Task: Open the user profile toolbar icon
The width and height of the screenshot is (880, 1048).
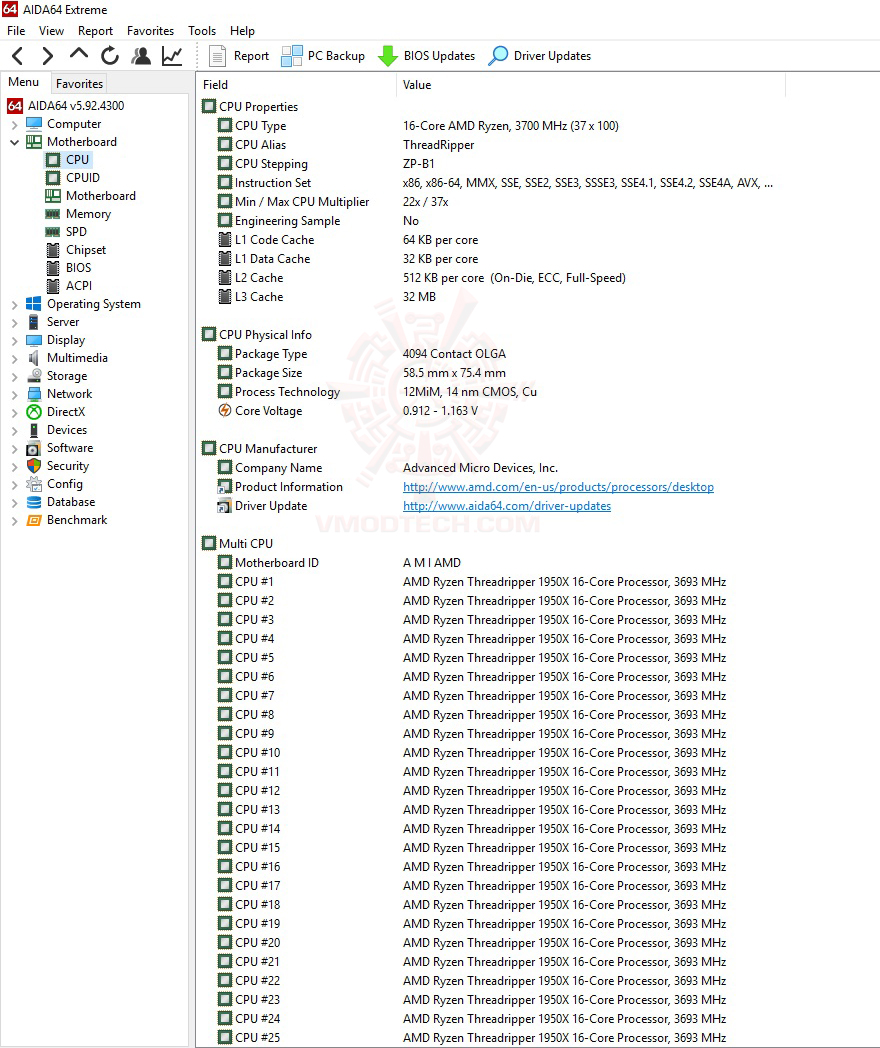Action: tap(141, 56)
